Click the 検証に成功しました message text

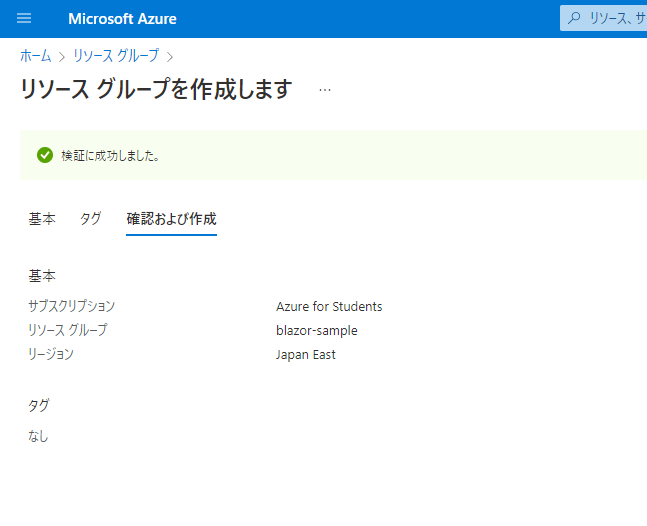110,156
